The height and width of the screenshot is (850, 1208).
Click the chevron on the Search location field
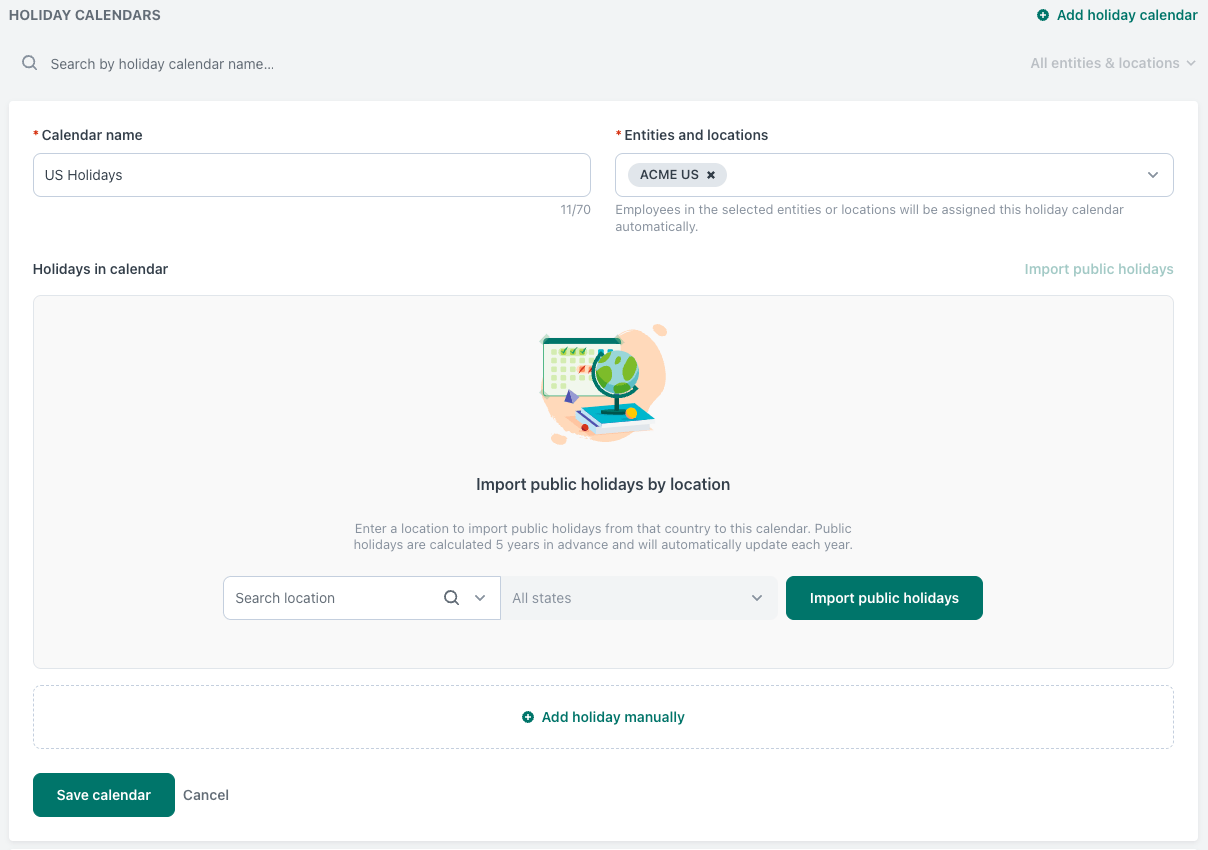(480, 597)
